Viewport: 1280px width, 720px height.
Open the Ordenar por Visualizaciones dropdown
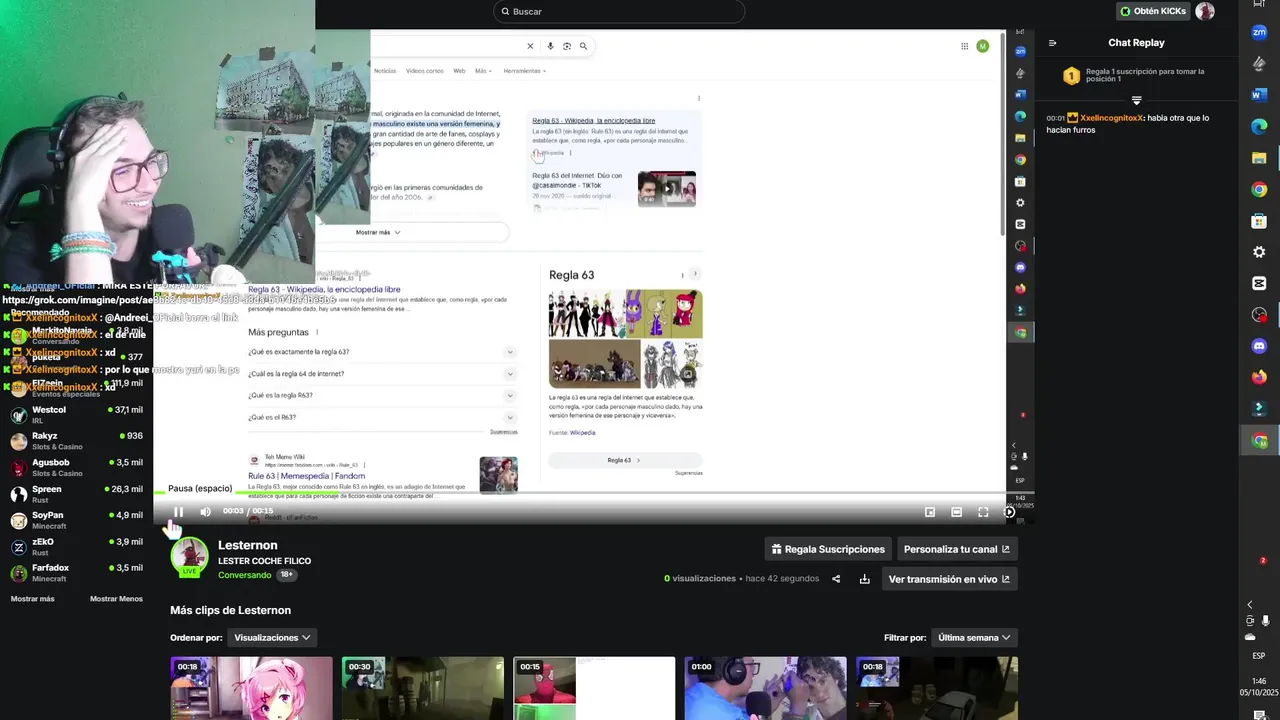click(272, 637)
